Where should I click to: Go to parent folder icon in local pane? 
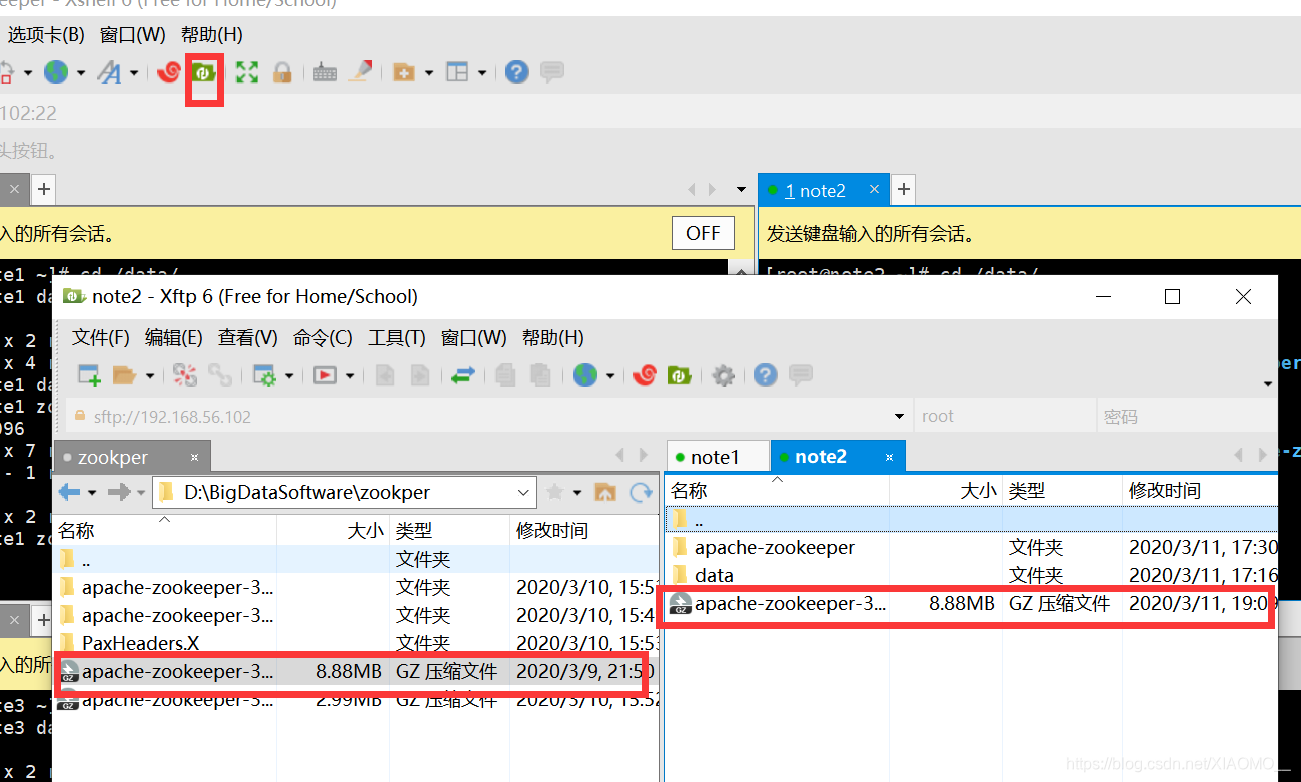pos(605,492)
